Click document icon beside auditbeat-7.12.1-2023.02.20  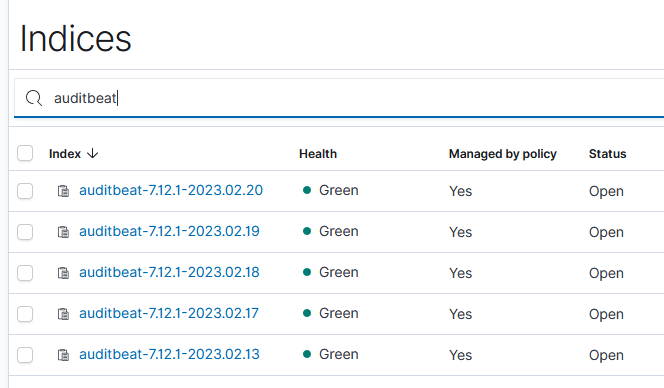64,191
